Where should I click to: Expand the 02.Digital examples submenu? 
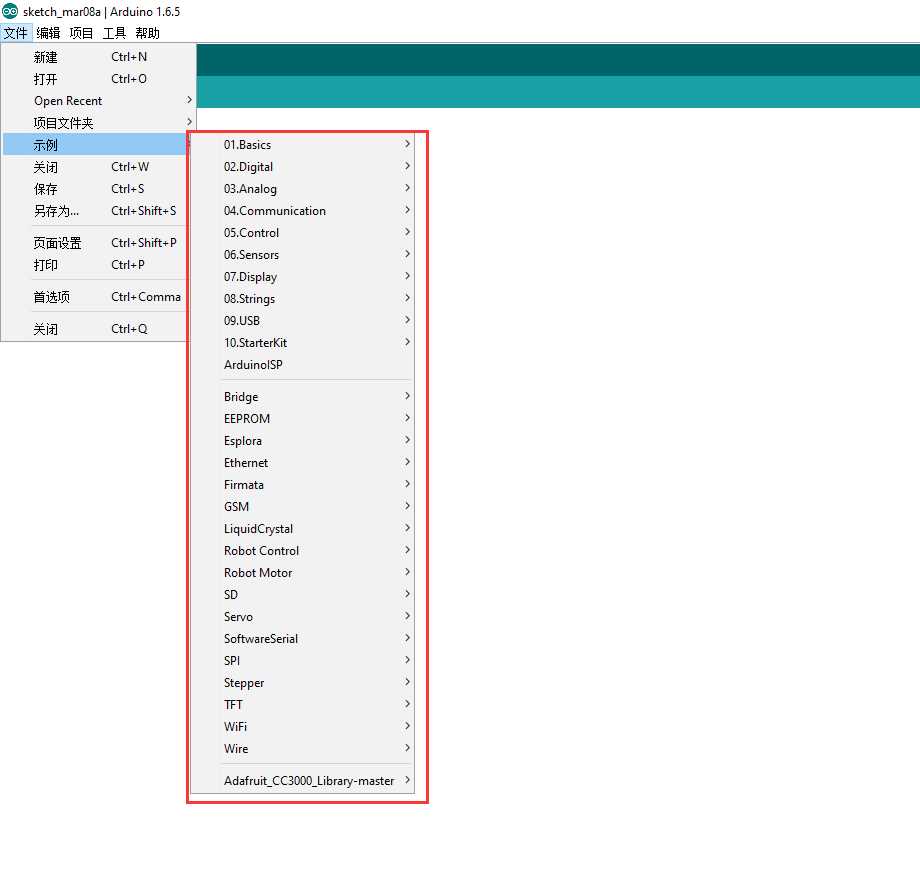(x=303, y=167)
